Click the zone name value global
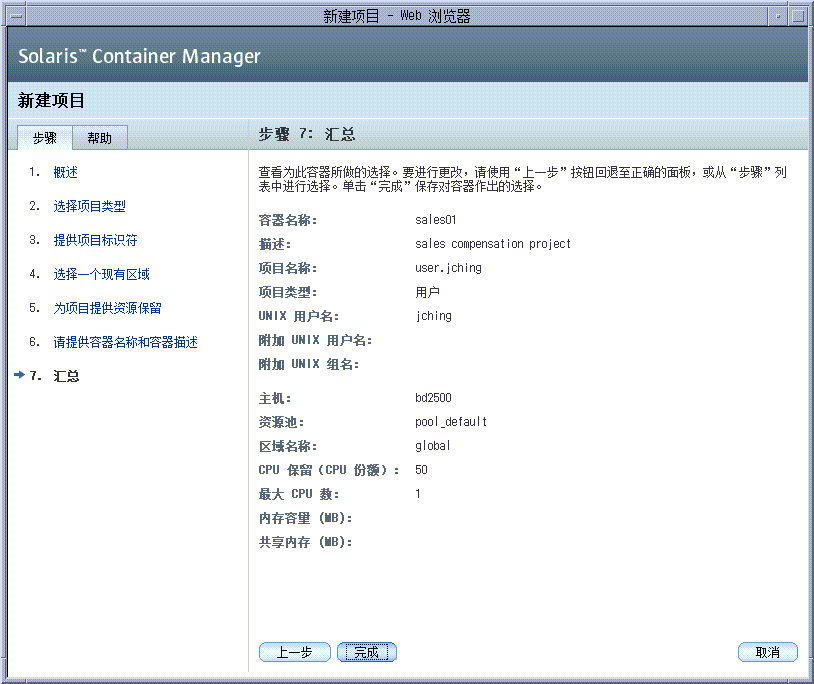The image size is (814, 684). point(432,446)
